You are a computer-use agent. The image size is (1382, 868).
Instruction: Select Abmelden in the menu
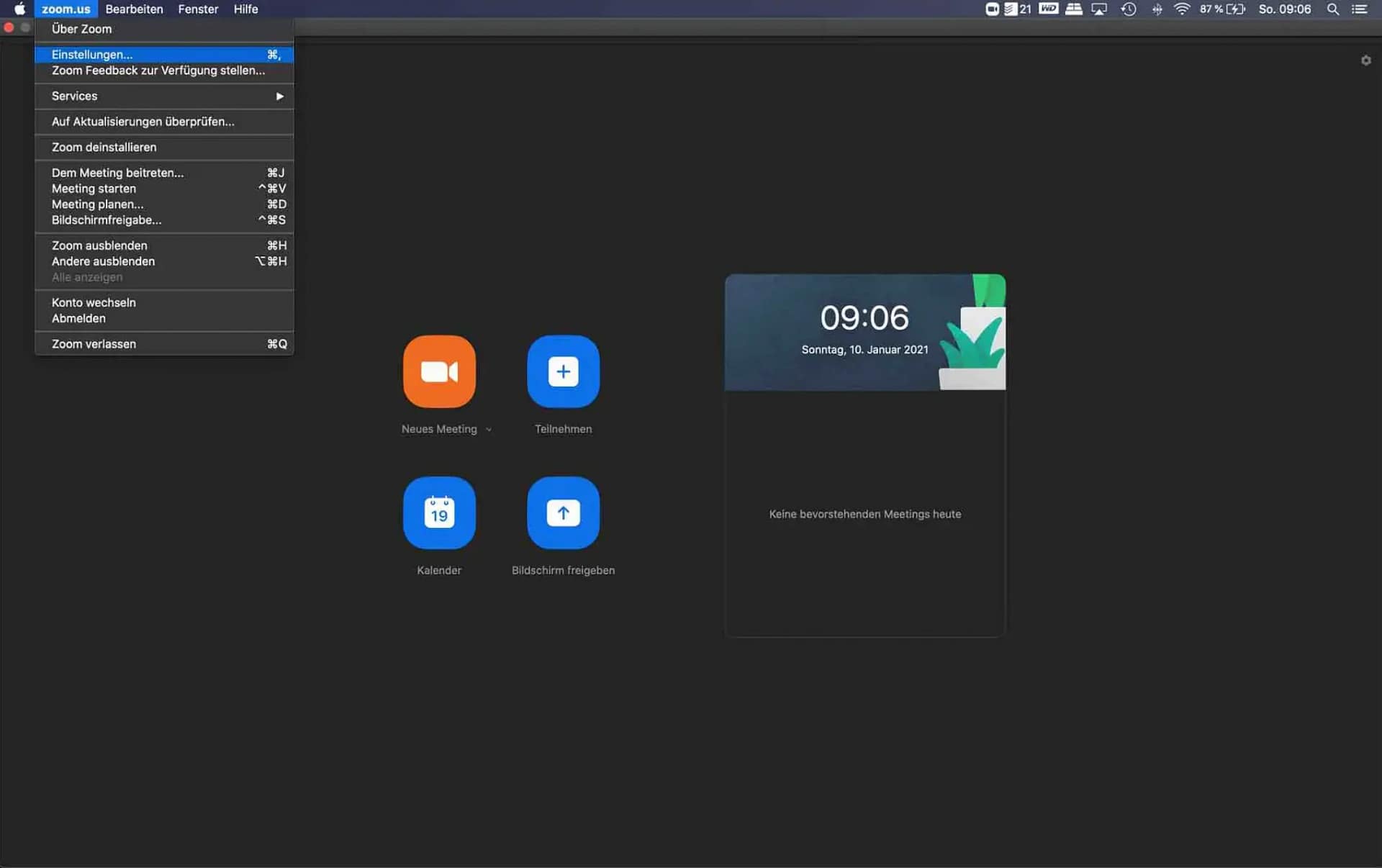click(x=164, y=318)
